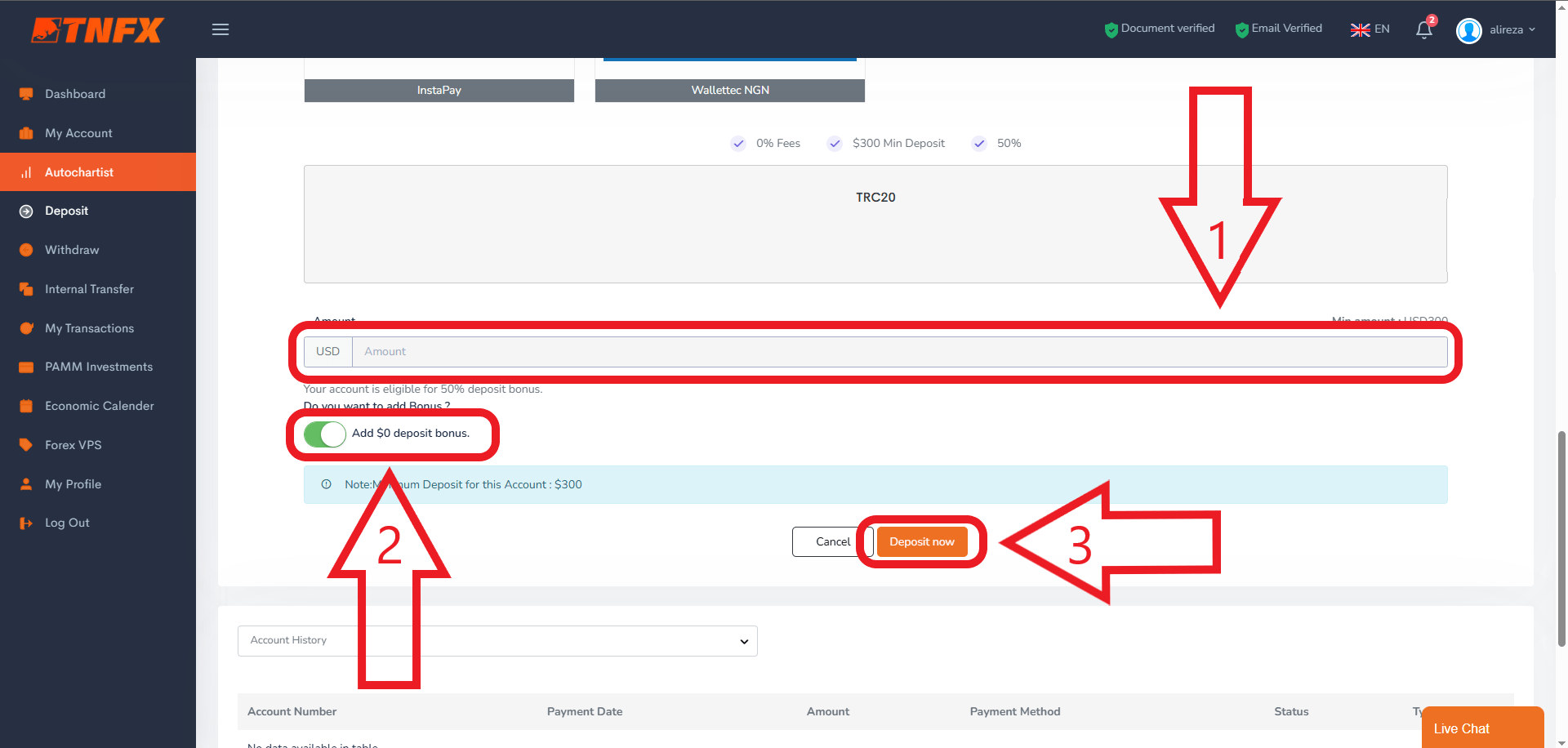
Task: Click the $300 Min Deposit checkmark
Action: 835,144
